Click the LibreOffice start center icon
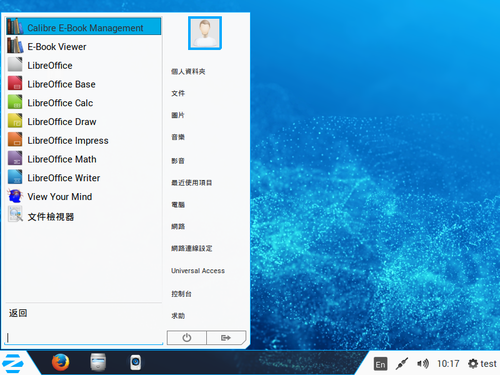500x375 pixels. click(x=15, y=64)
